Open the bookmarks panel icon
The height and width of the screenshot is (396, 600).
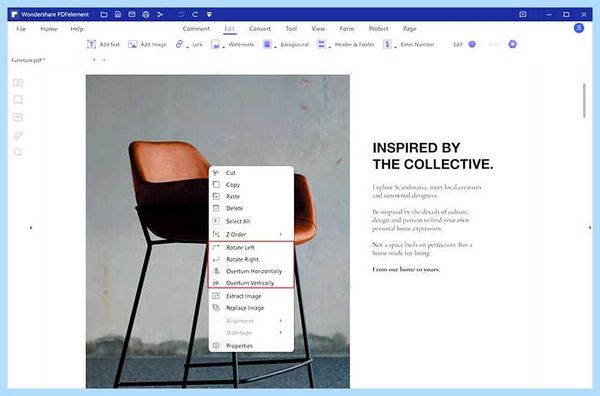(18, 100)
